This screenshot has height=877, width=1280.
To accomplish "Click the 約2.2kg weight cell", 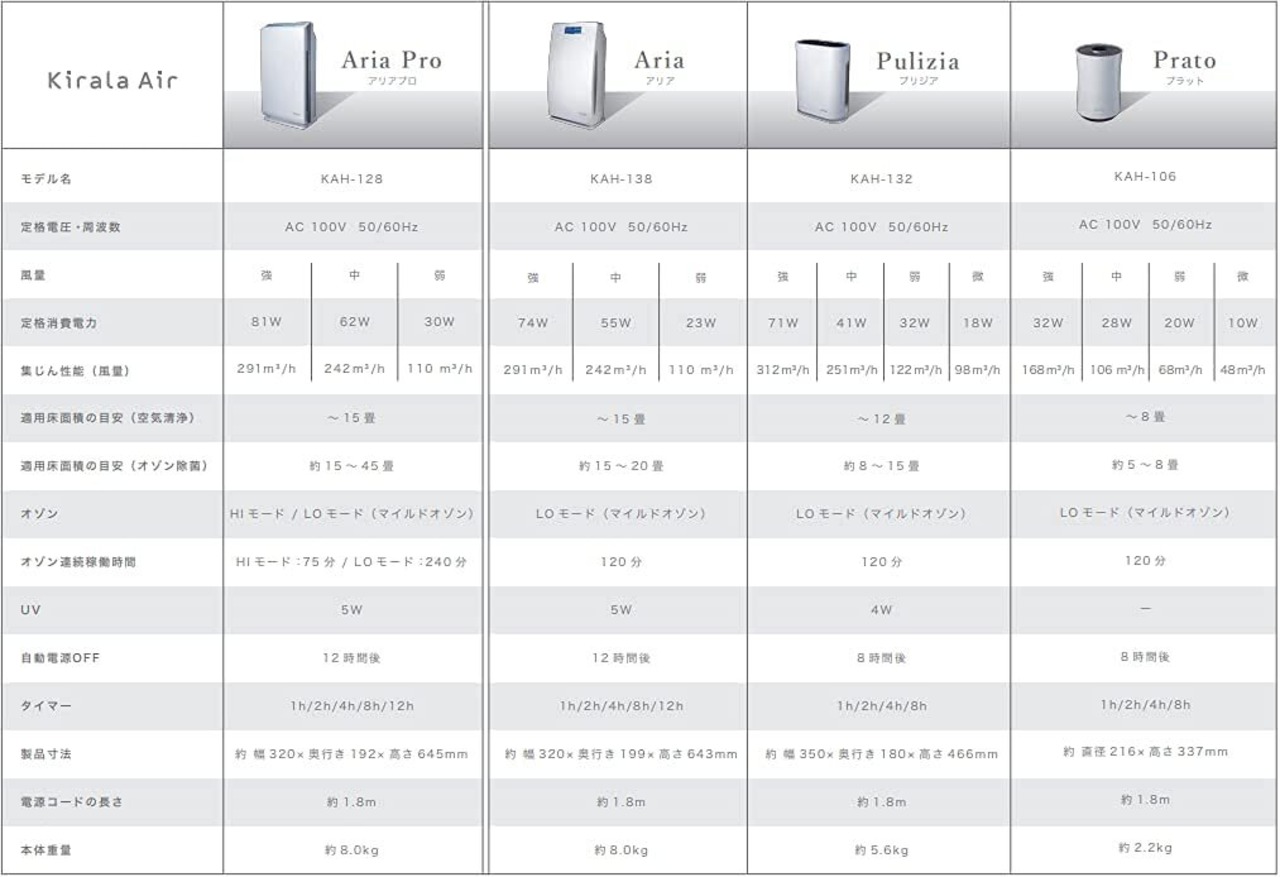I will click(1145, 848).
